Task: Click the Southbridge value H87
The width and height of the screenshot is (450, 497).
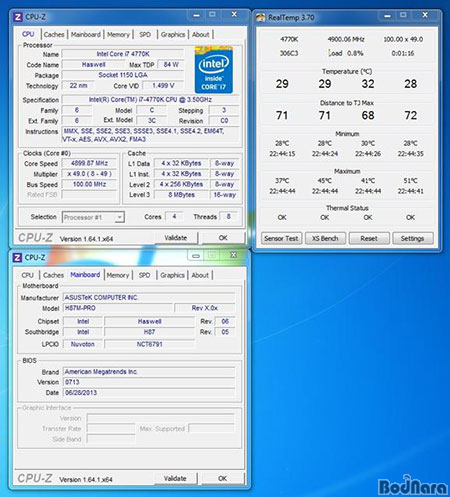Action: pos(149,332)
